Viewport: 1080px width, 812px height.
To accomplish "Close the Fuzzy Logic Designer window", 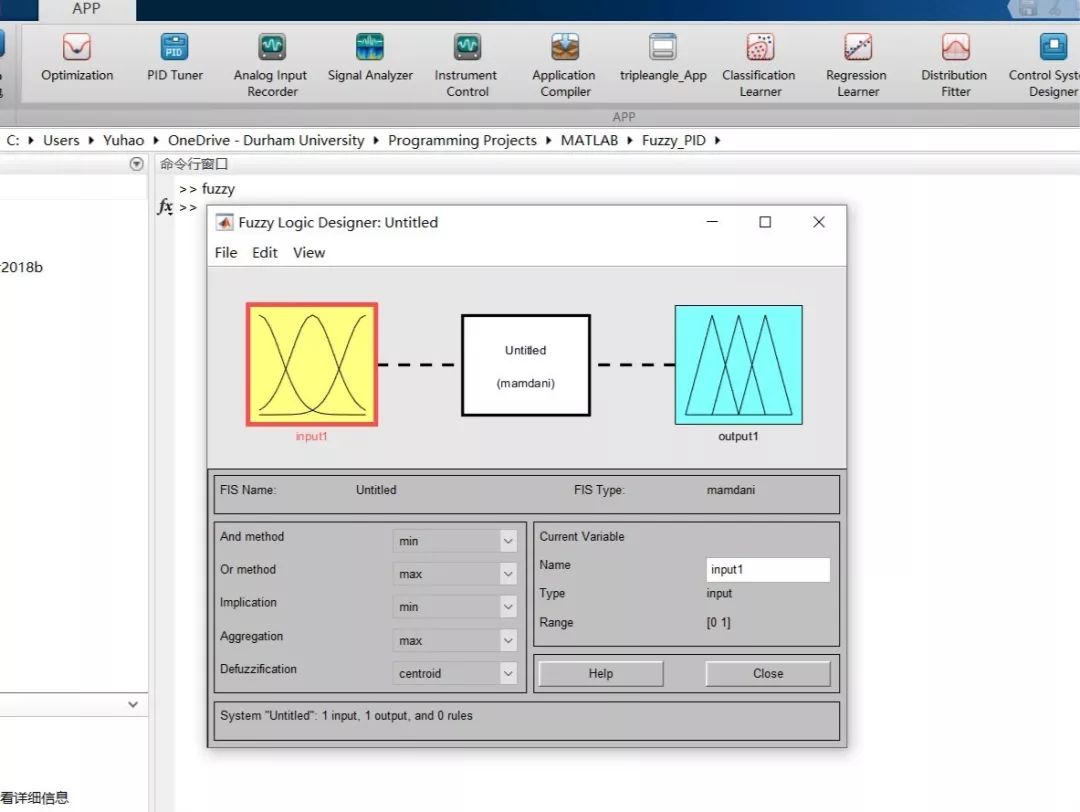I will tap(818, 222).
